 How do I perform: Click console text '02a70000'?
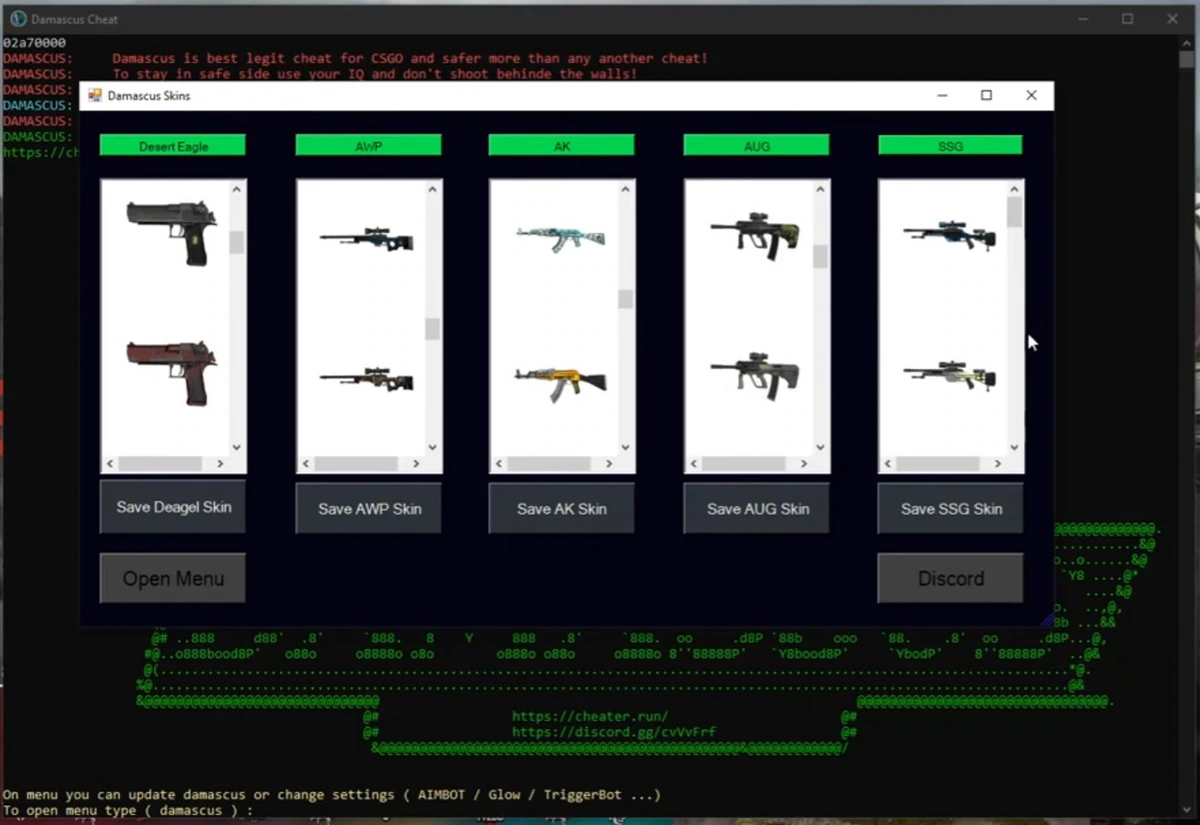[34, 43]
